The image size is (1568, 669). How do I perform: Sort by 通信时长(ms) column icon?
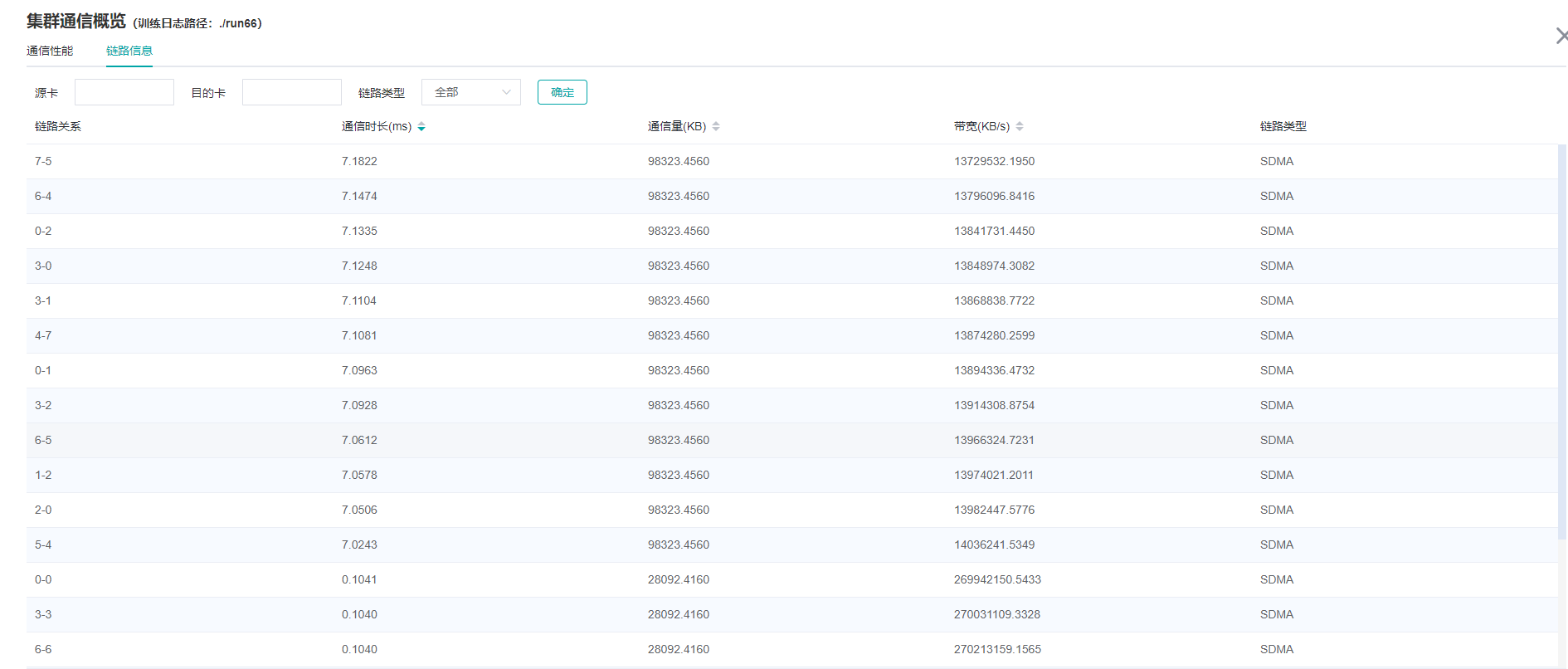pos(421,127)
